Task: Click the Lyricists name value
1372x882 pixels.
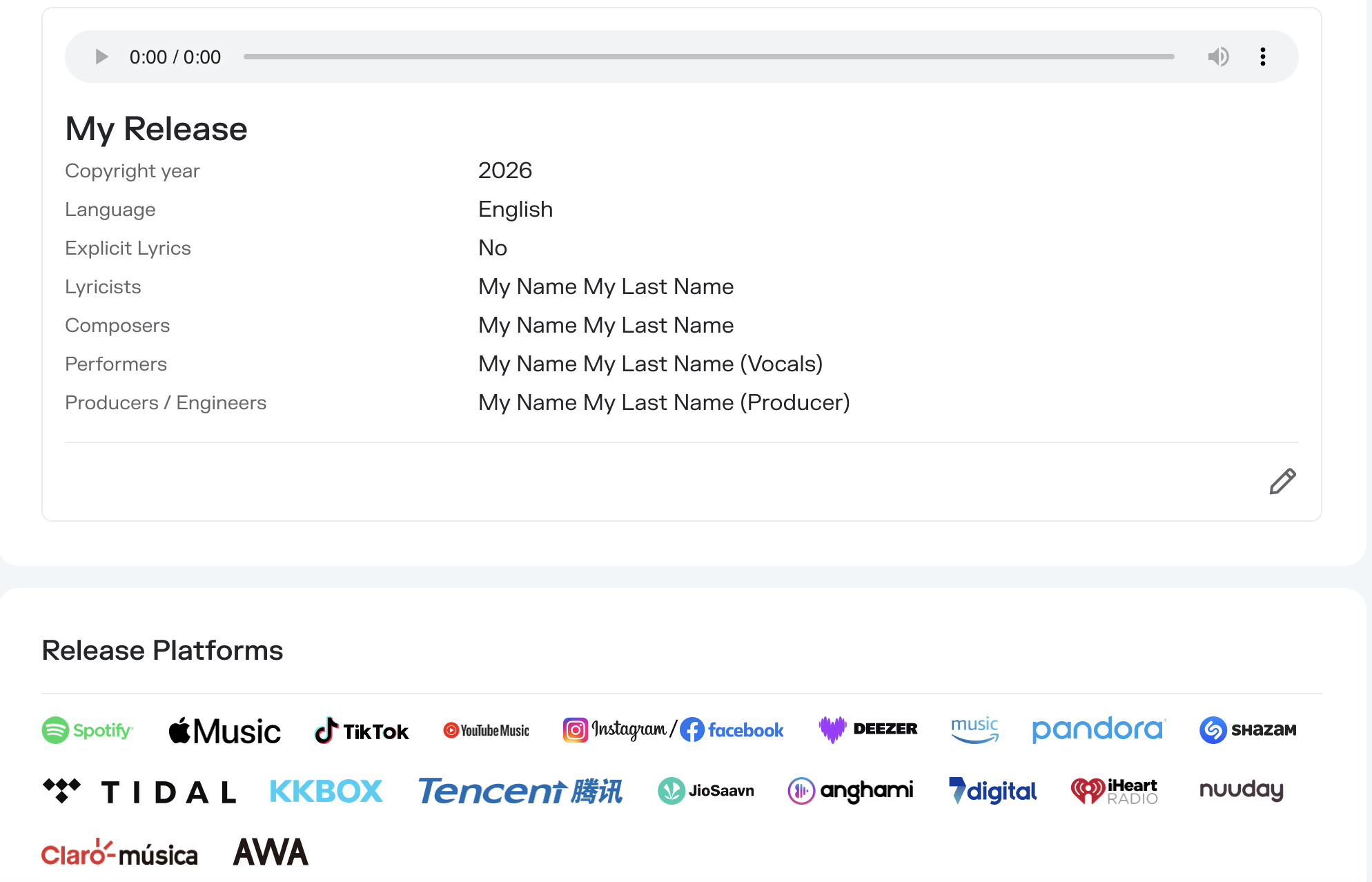Action: pyautogui.click(x=606, y=286)
